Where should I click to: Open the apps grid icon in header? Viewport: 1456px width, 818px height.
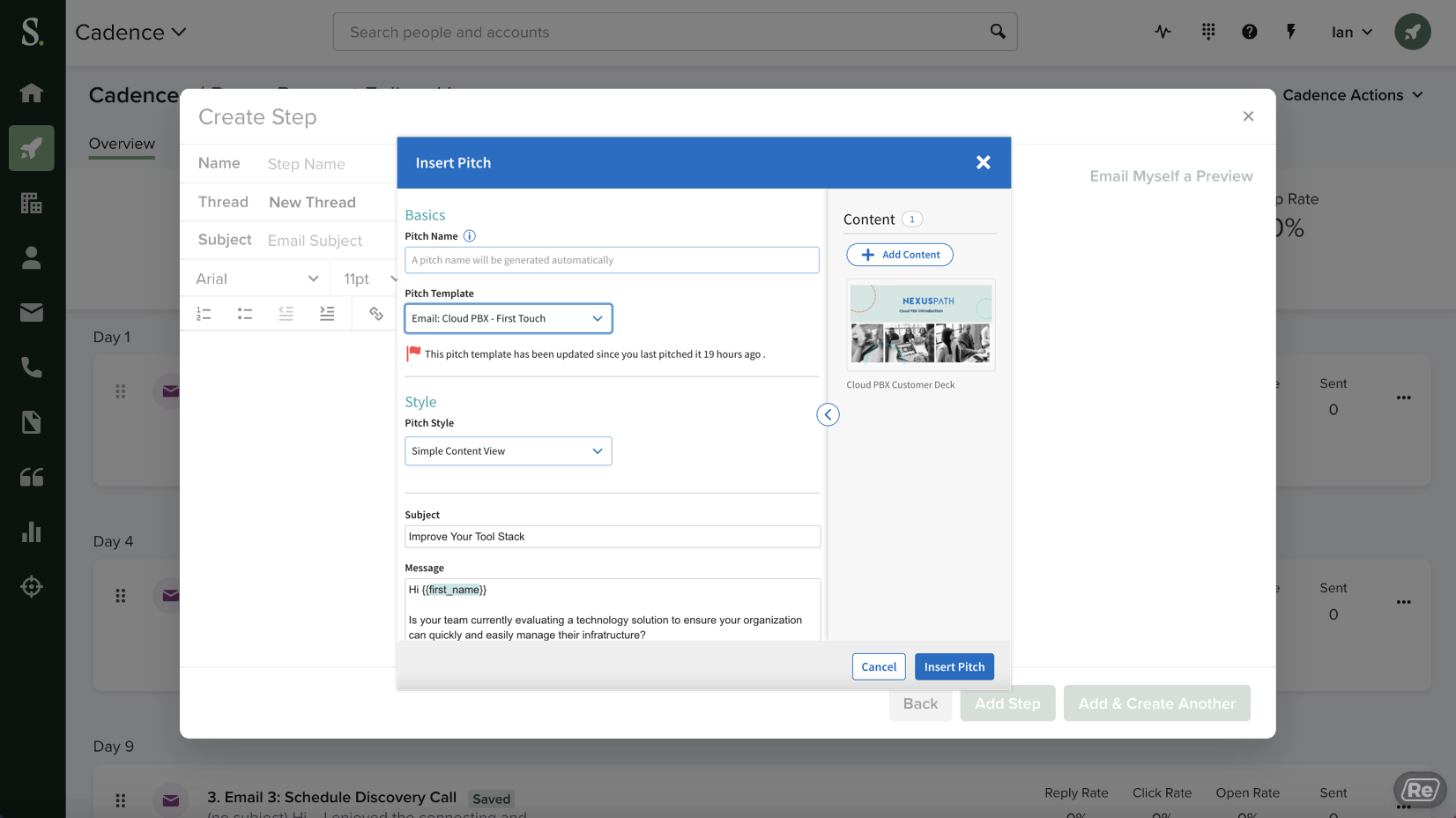pyautogui.click(x=1208, y=32)
